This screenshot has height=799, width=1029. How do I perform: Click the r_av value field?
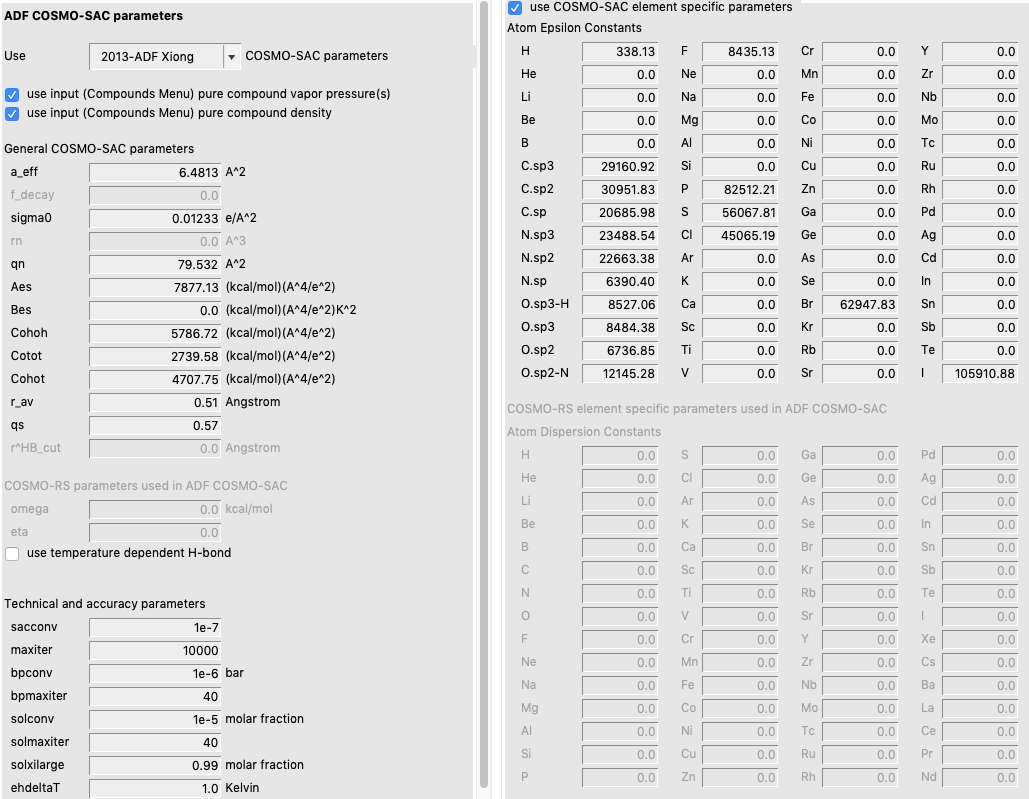(x=155, y=402)
